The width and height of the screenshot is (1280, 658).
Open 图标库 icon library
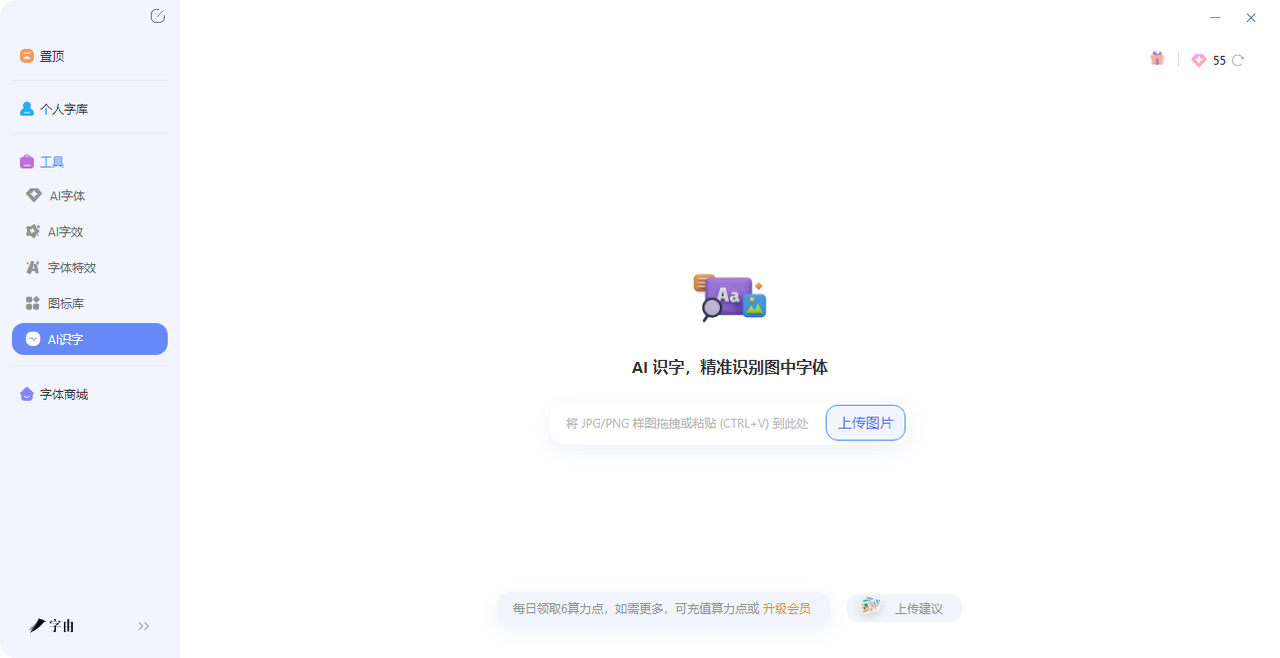(x=65, y=303)
